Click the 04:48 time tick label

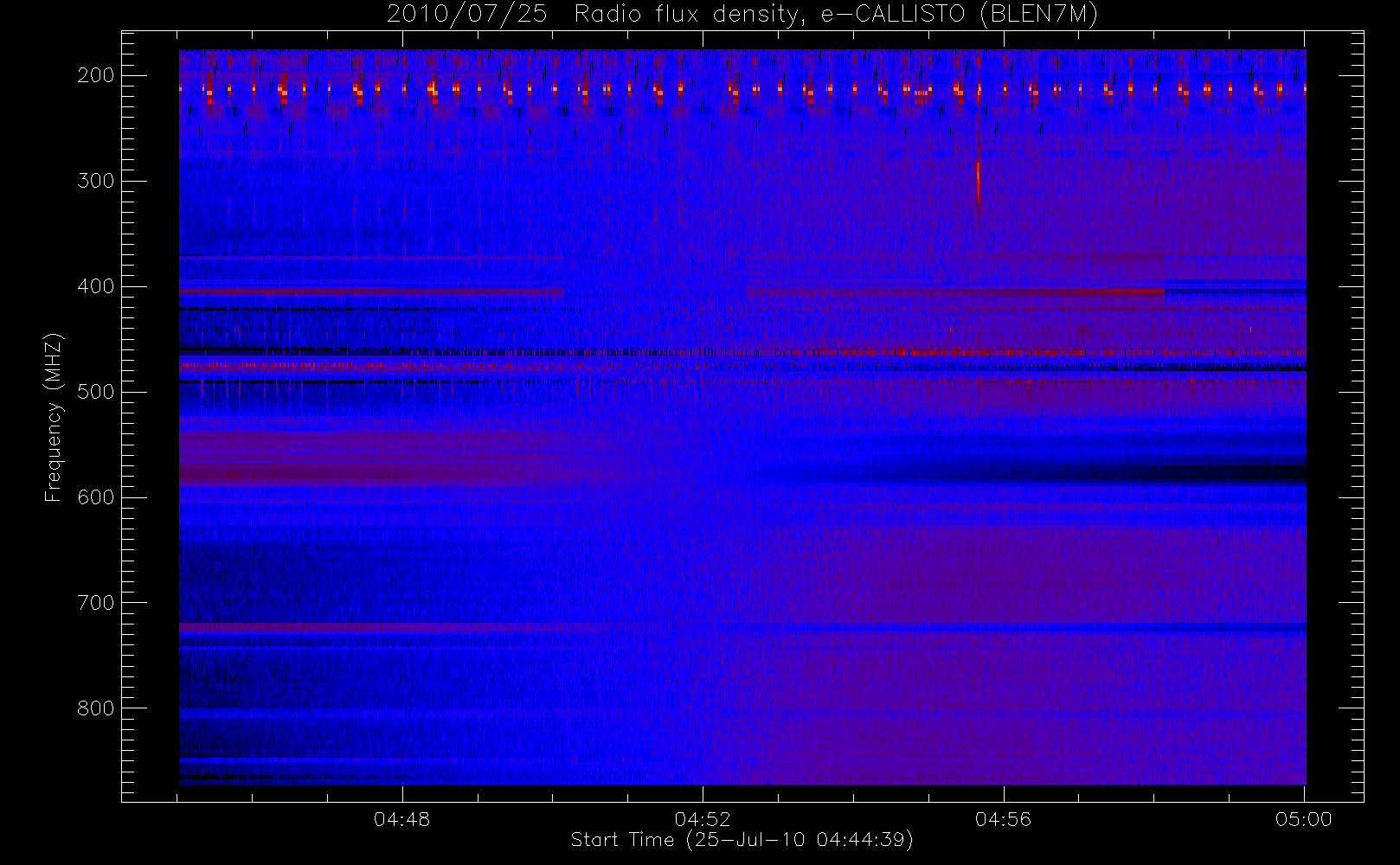click(x=402, y=819)
